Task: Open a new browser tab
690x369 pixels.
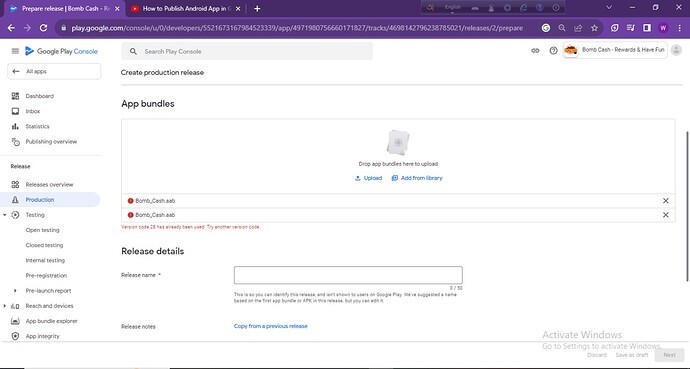Action: pos(257,8)
